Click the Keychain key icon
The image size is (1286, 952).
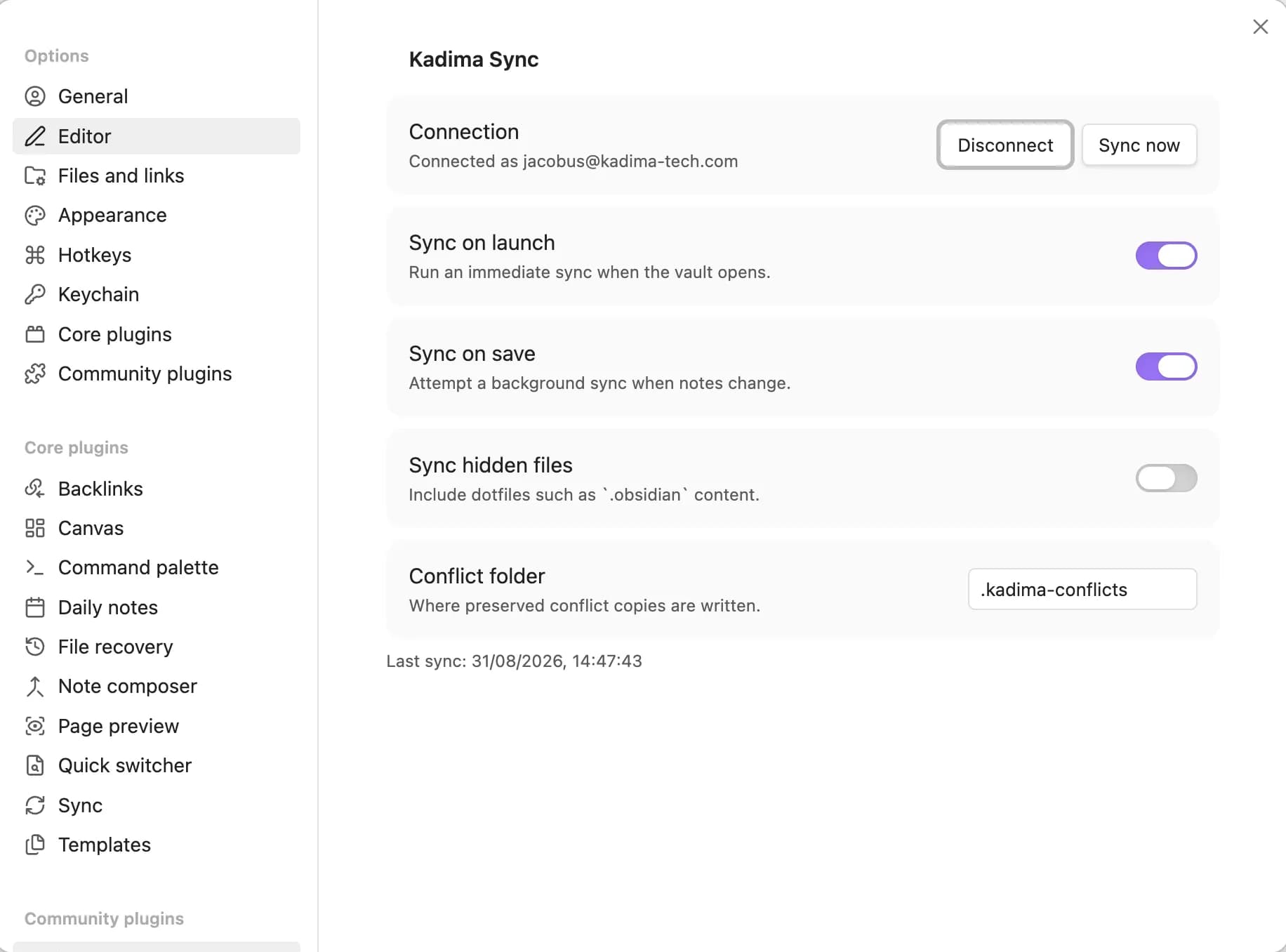(x=35, y=294)
